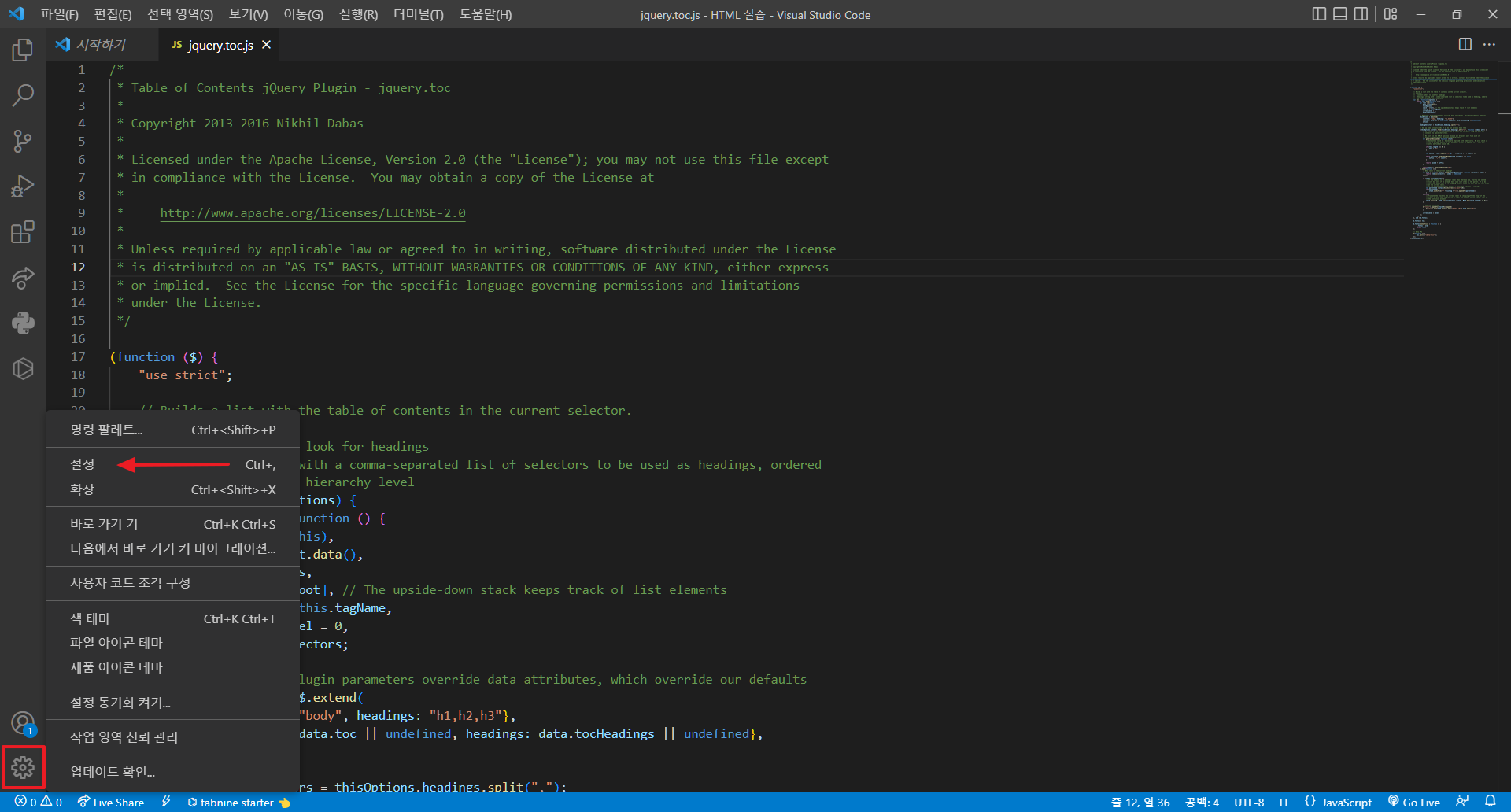The width and height of the screenshot is (1511, 812).
Task: Click line and column position 줄 12, 열 36
Action: [1140, 802]
